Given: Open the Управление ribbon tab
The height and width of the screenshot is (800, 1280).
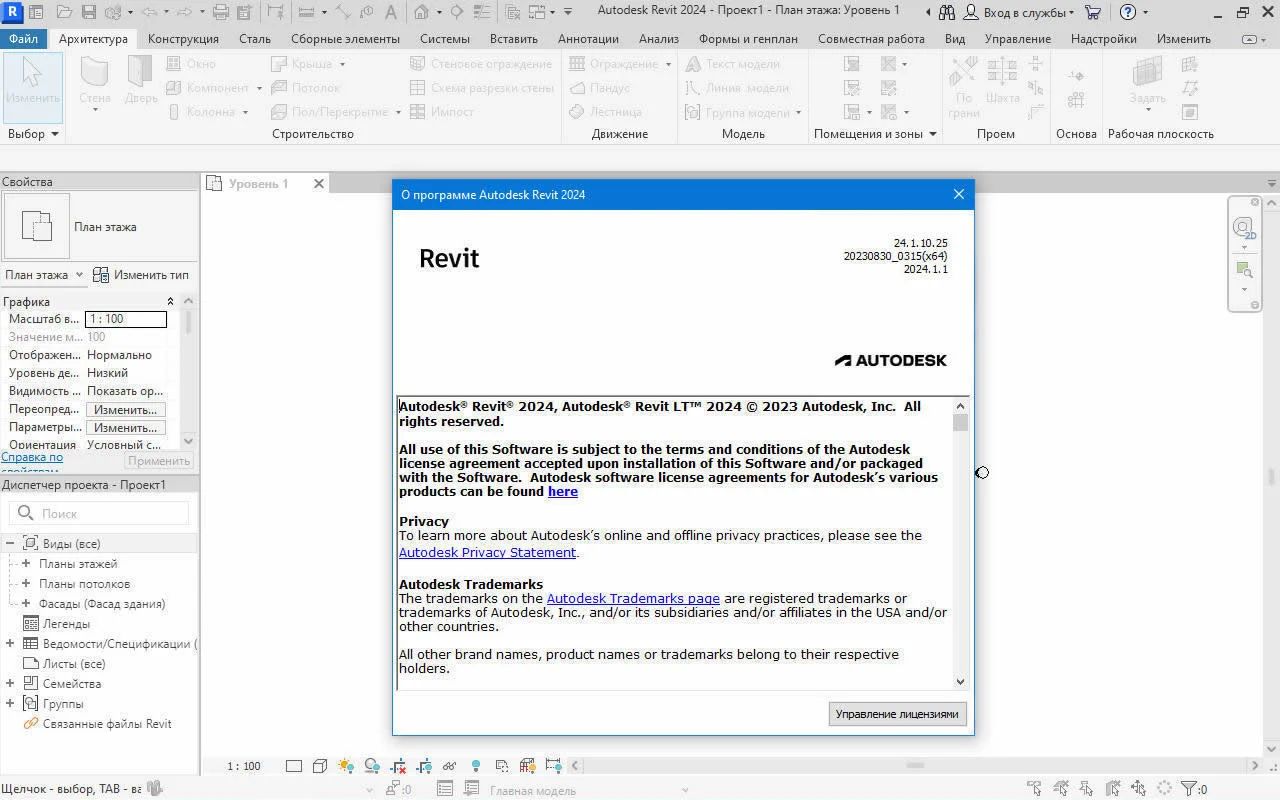Looking at the screenshot, I should pyautogui.click(x=1018, y=39).
